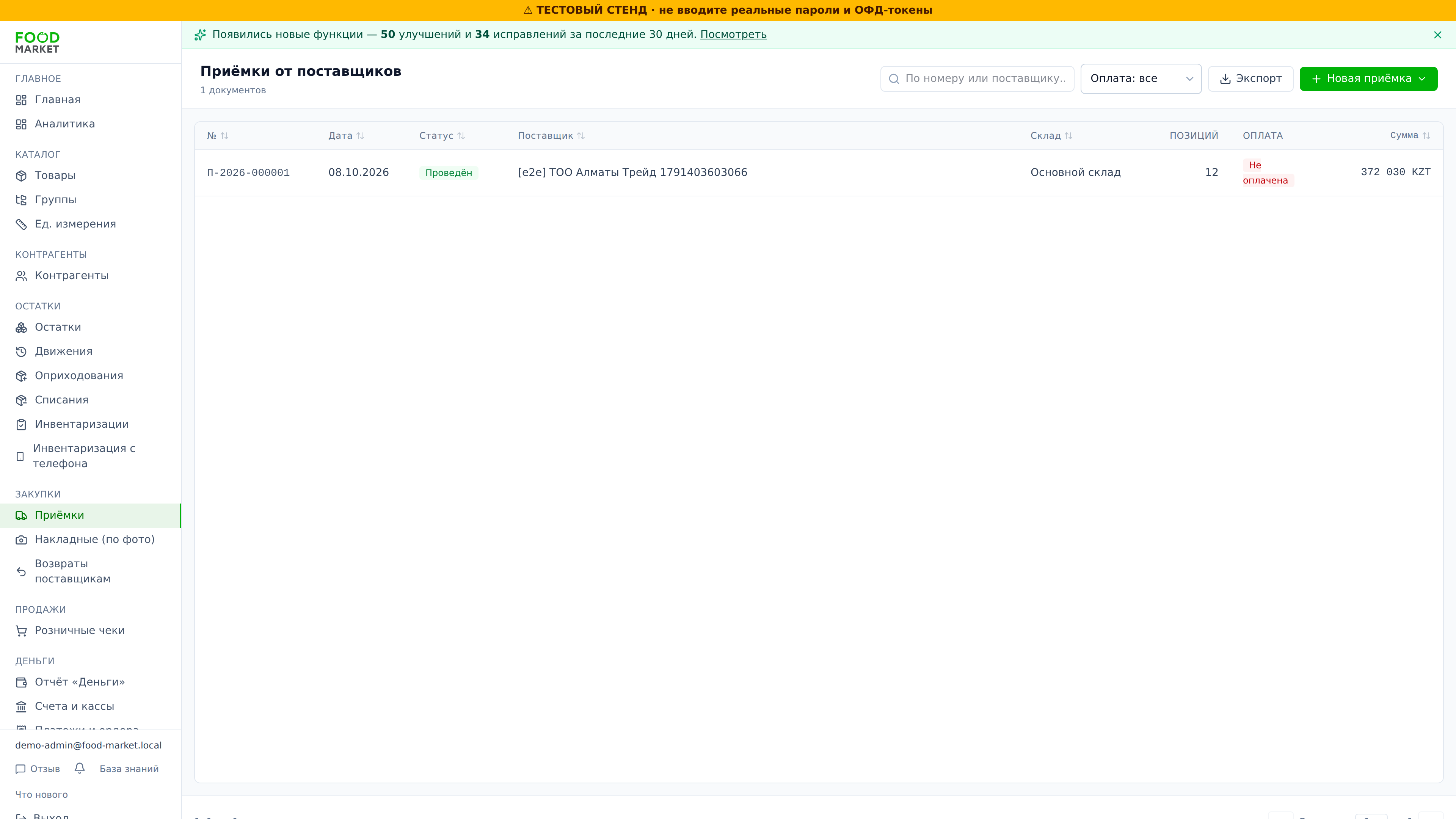Dismiss the new features banner
Image resolution: width=1456 pixels, height=819 pixels.
1437,35
